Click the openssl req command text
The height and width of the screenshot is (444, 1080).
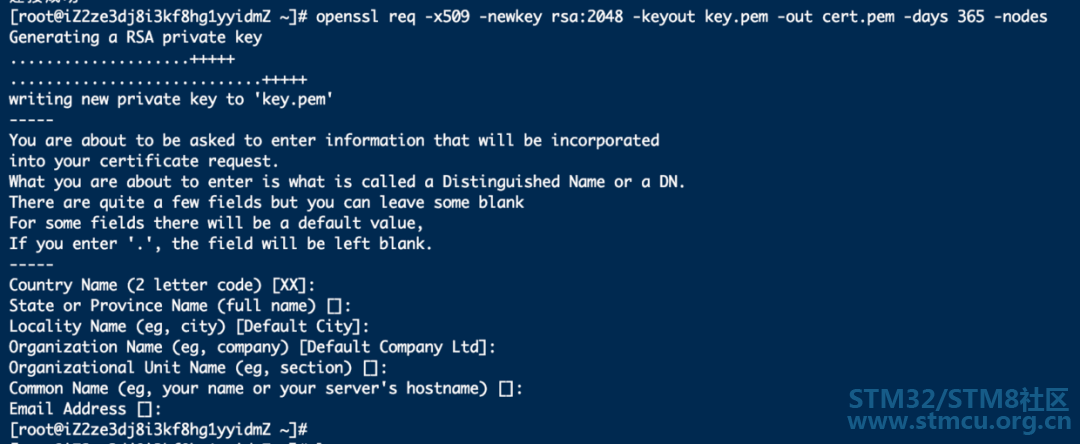coord(682,17)
